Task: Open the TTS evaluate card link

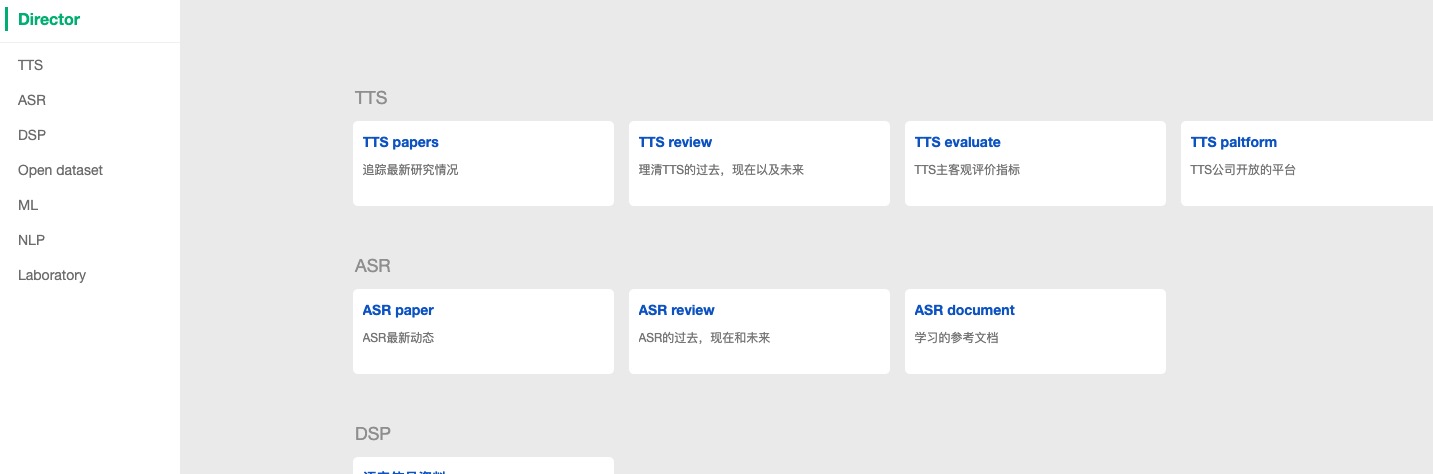Action: [958, 142]
